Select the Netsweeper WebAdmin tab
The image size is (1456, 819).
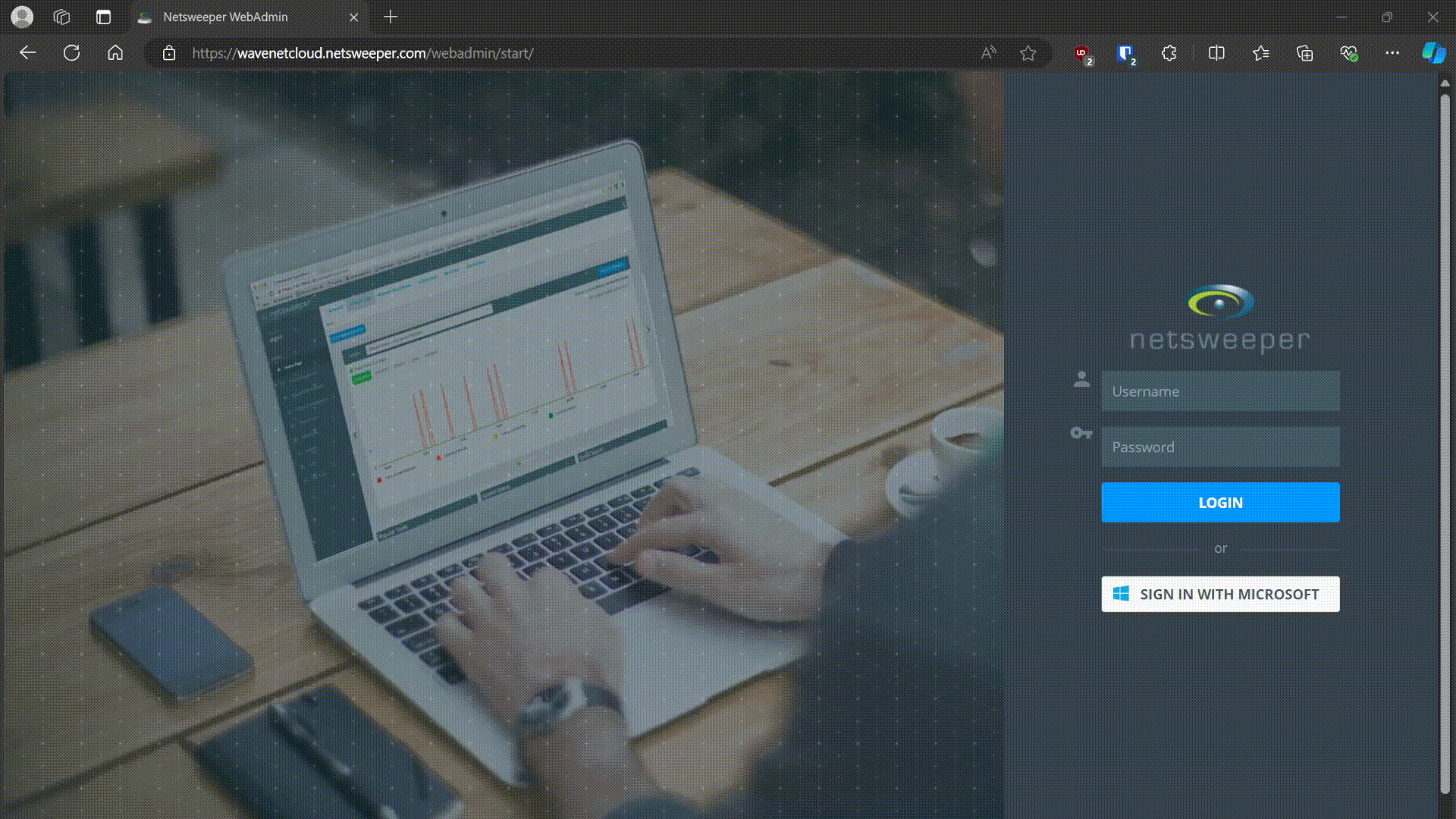click(x=225, y=17)
